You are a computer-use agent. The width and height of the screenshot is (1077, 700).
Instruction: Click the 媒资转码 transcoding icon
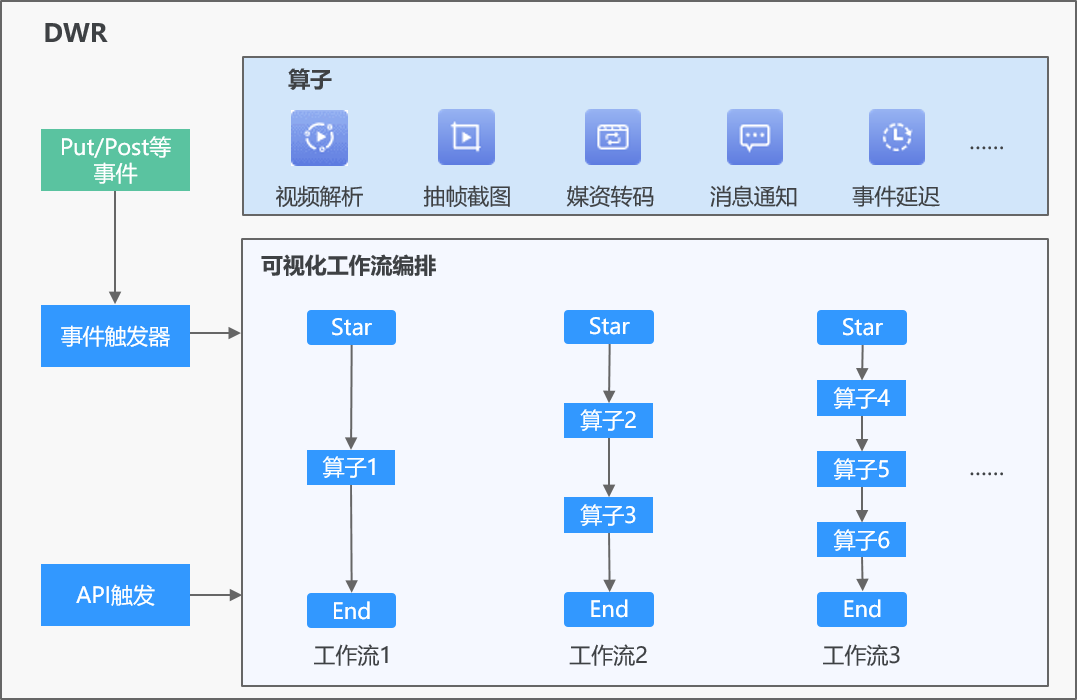click(x=613, y=137)
